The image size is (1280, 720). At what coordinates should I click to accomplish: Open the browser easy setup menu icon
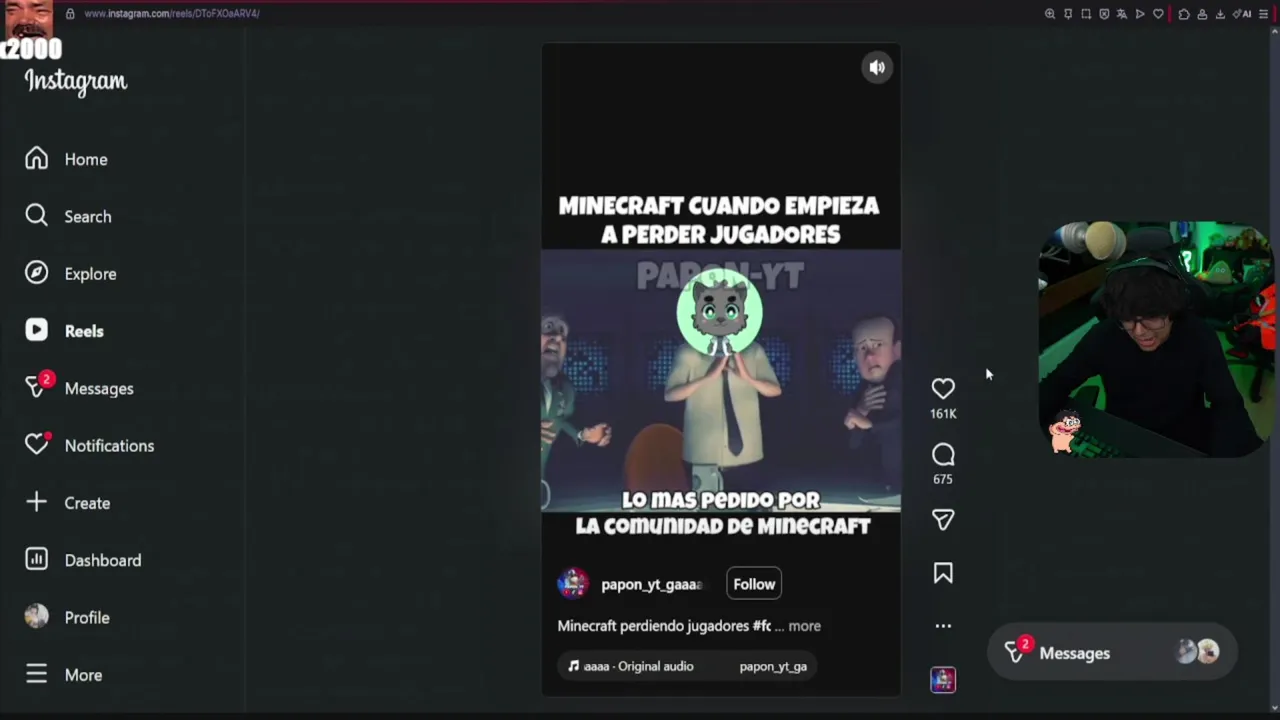pos(1263,14)
